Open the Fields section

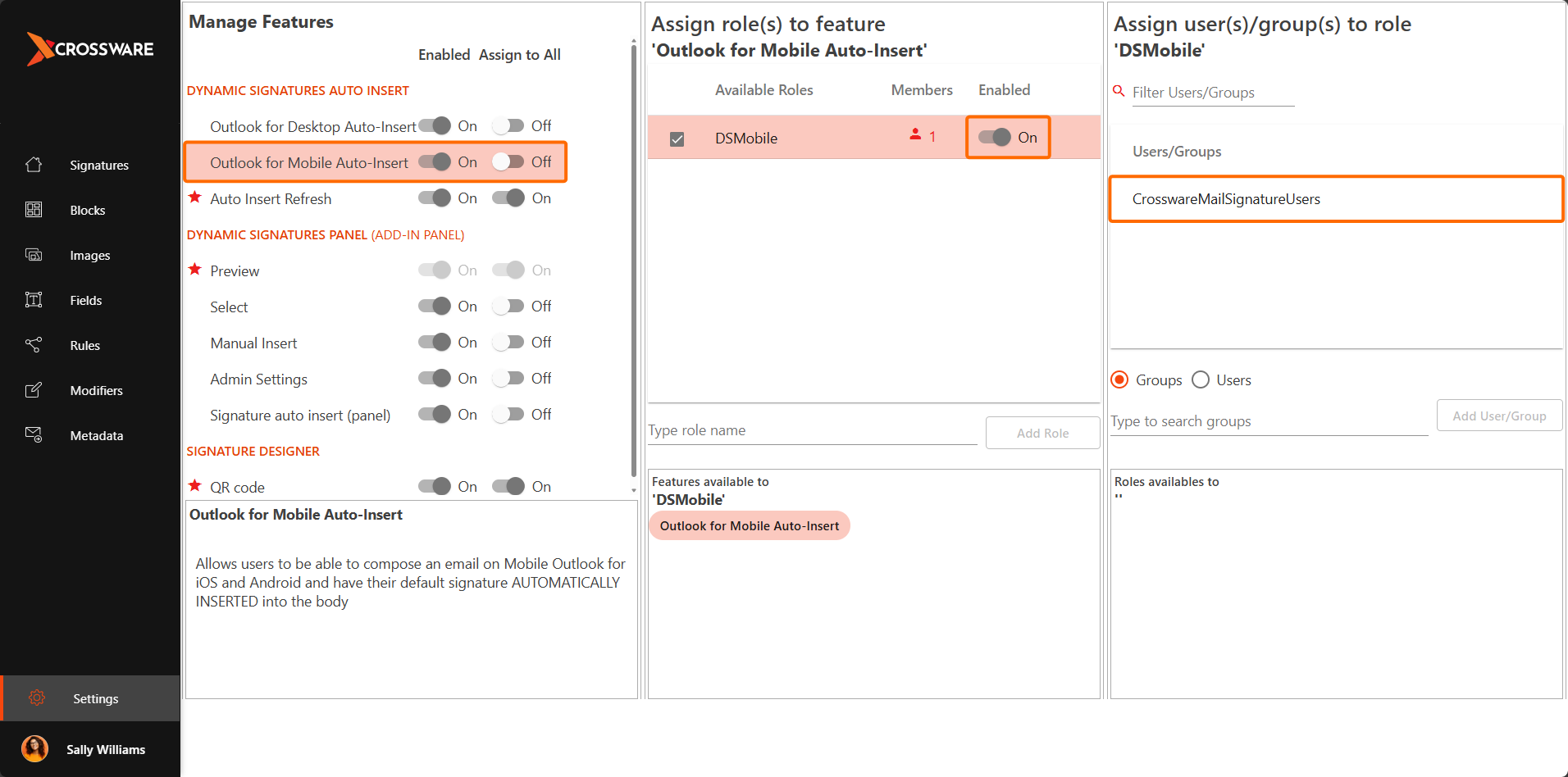click(x=85, y=300)
